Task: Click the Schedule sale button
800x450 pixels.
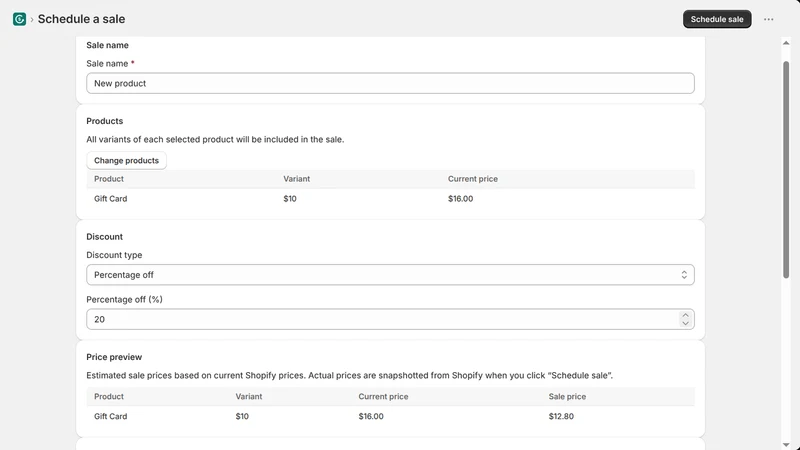Action: tap(717, 19)
